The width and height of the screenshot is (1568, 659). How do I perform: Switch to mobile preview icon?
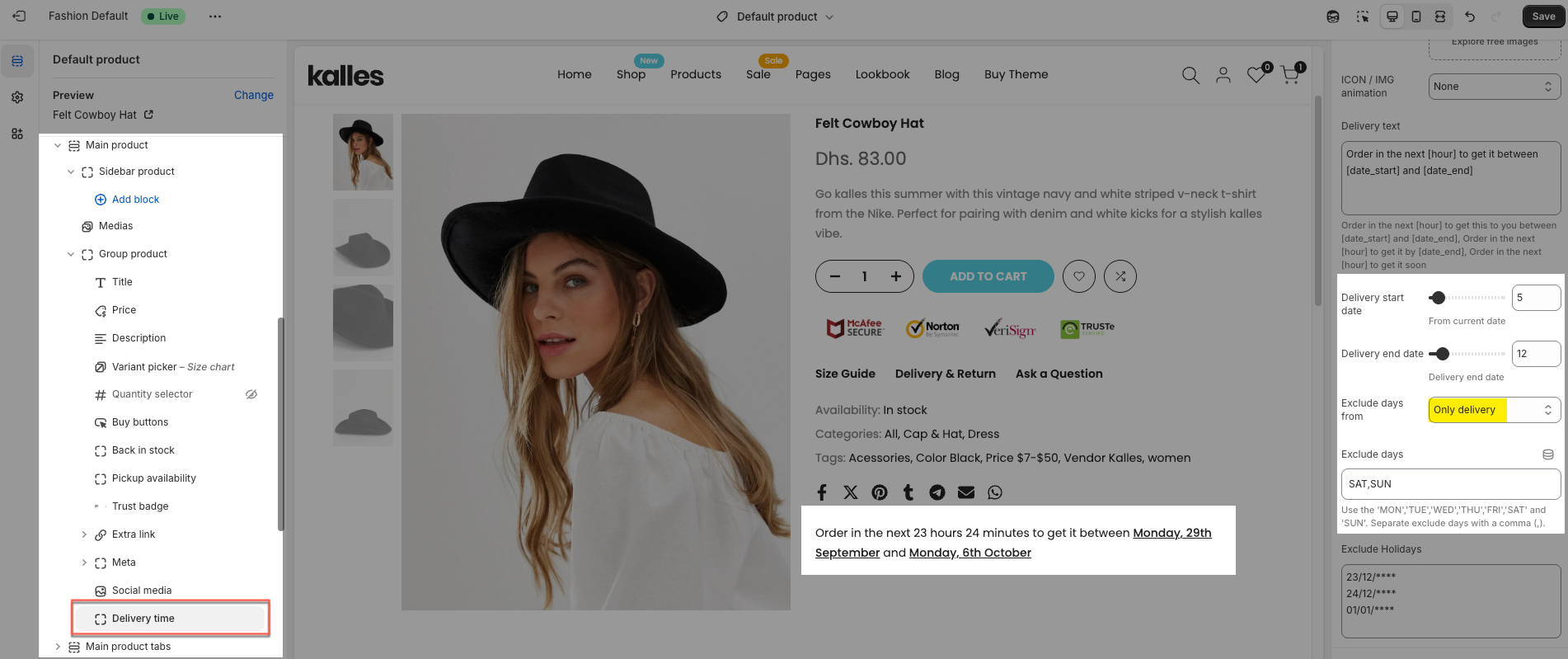pyautogui.click(x=1416, y=16)
